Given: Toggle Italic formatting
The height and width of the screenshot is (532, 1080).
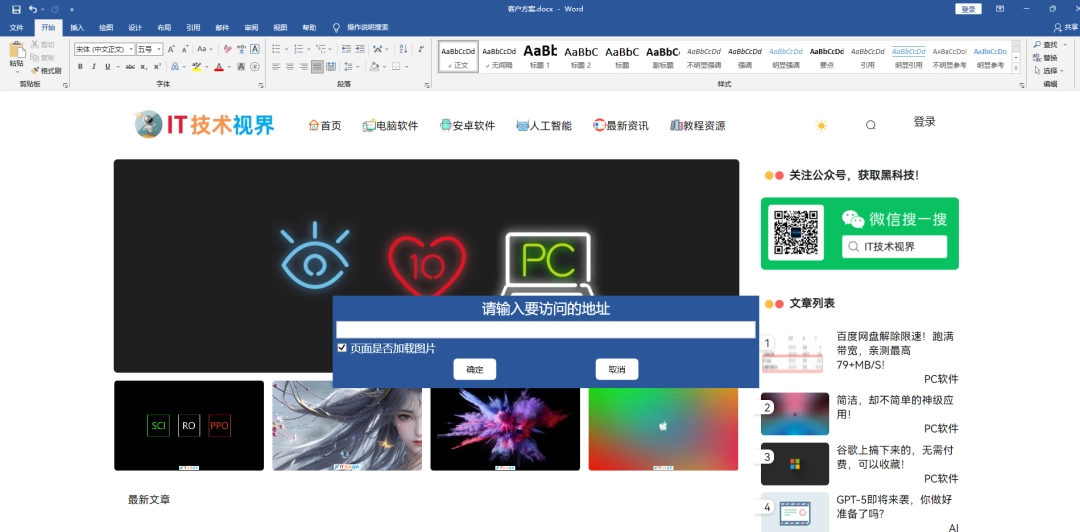Looking at the screenshot, I should click(x=94, y=67).
